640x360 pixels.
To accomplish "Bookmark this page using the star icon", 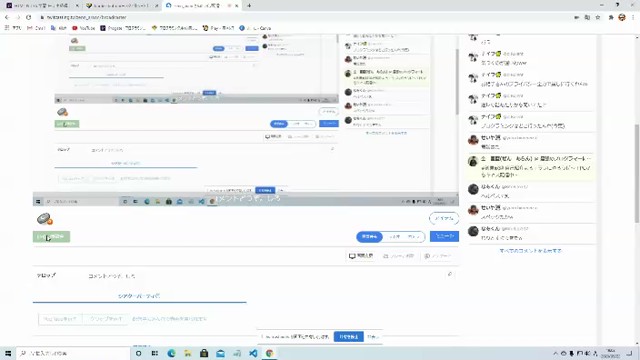I will coord(598,17).
